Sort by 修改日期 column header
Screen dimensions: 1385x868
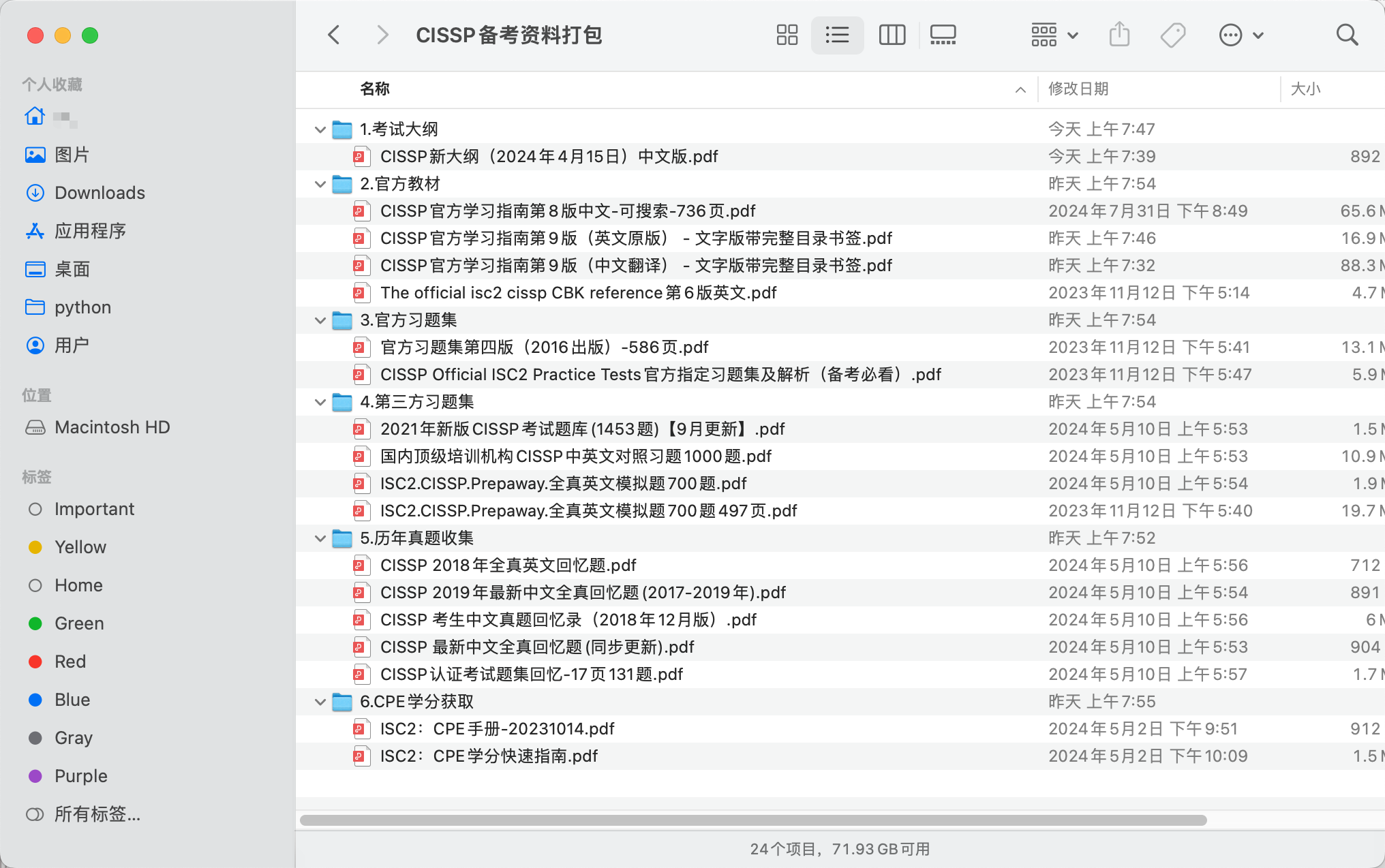click(1078, 89)
